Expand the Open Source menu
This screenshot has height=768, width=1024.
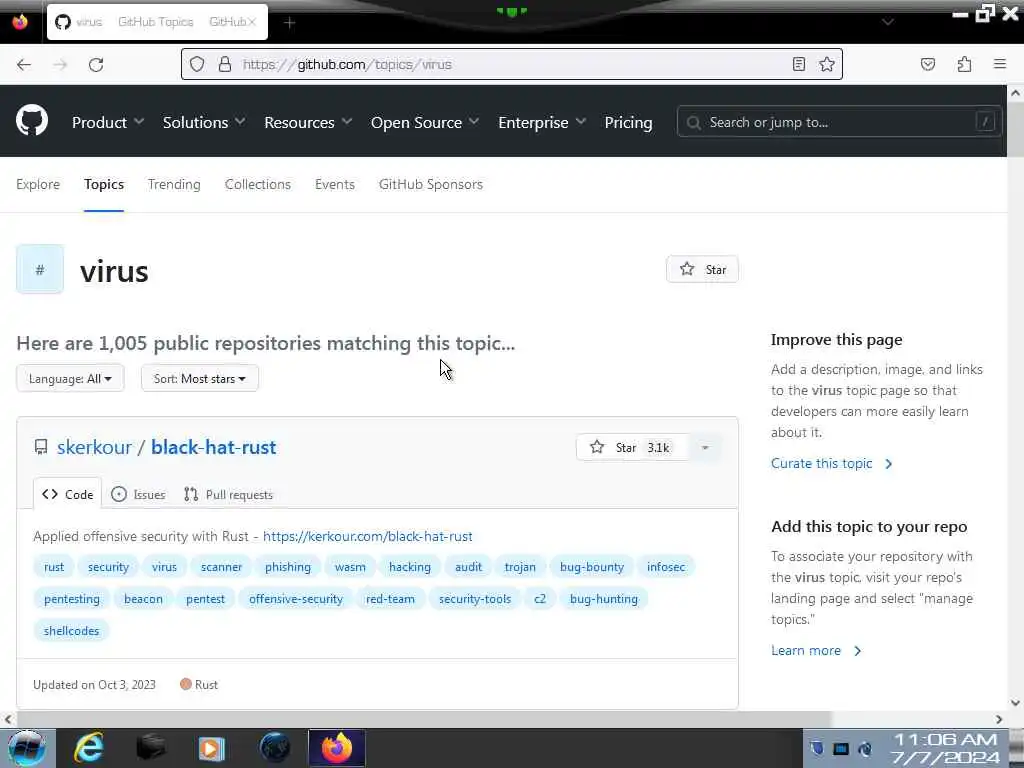tap(424, 122)
